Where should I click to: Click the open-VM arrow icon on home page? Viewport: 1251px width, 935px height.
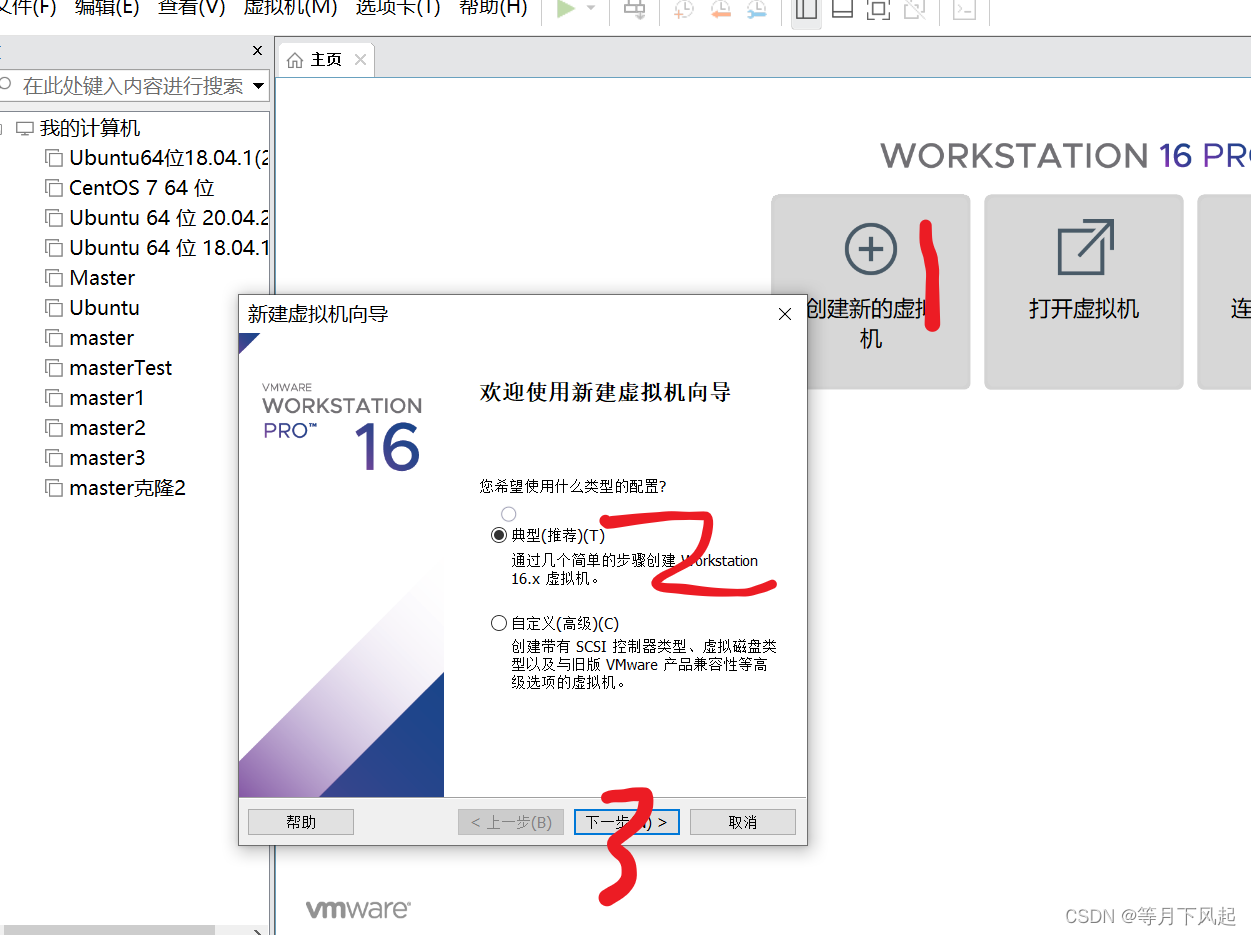(x=1085, y=247)
